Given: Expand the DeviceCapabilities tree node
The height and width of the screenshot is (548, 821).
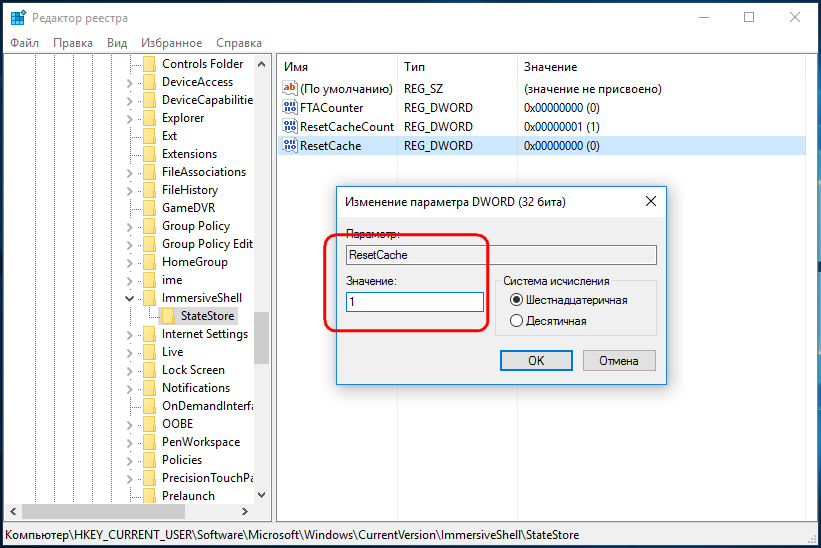Looking at the screenshot, I should tap(129, 100).
